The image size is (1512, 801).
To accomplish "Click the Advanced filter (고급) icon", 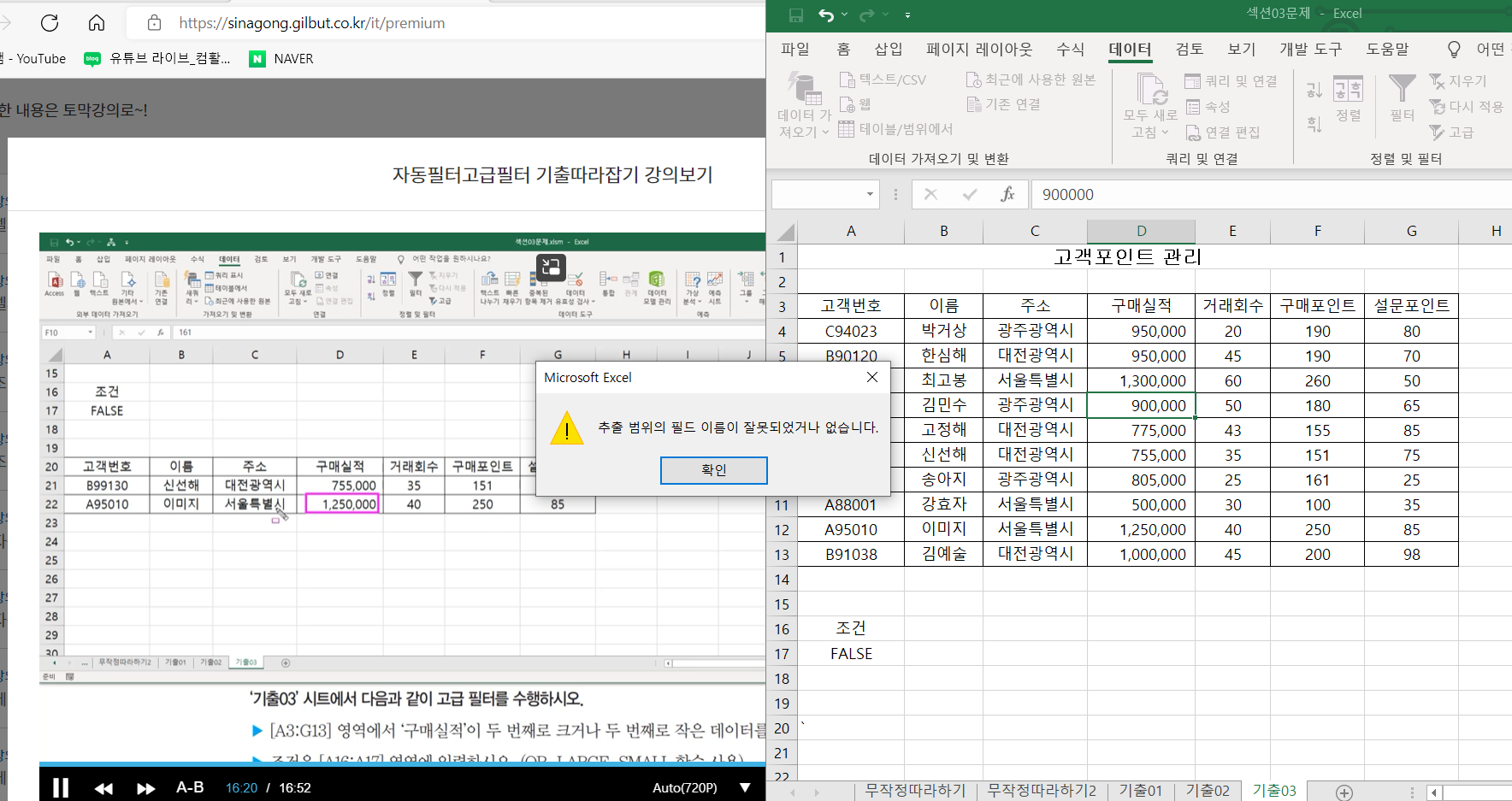I will [1452, 133].
